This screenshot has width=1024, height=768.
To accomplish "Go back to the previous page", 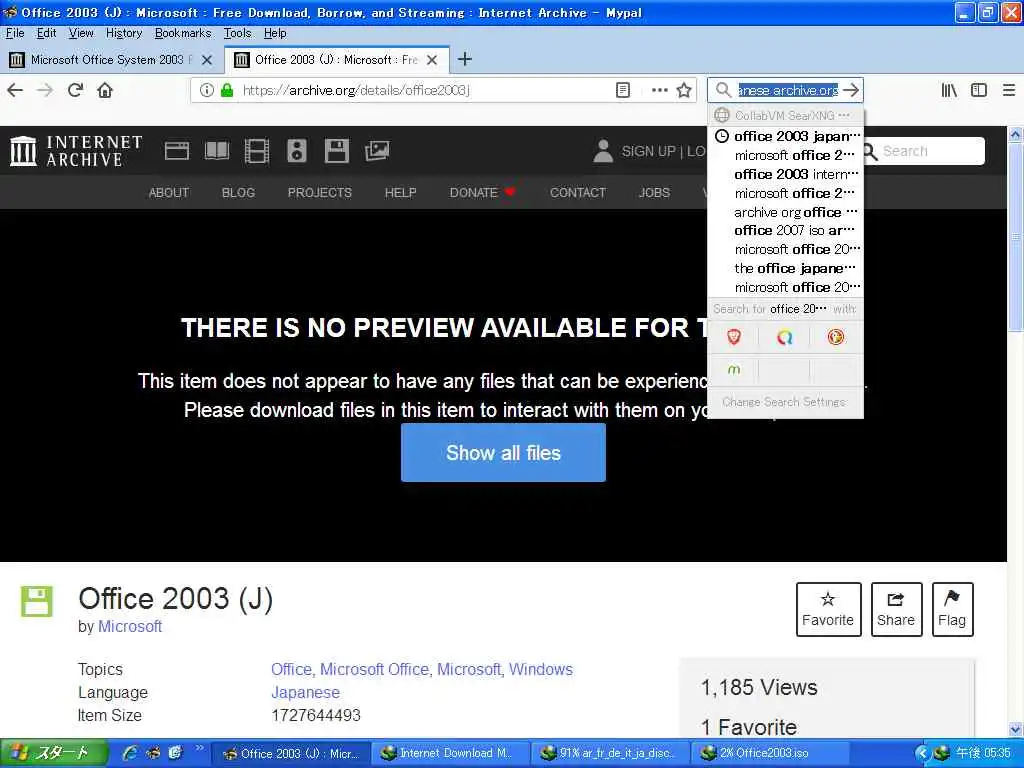I will [x=15, y=90].
